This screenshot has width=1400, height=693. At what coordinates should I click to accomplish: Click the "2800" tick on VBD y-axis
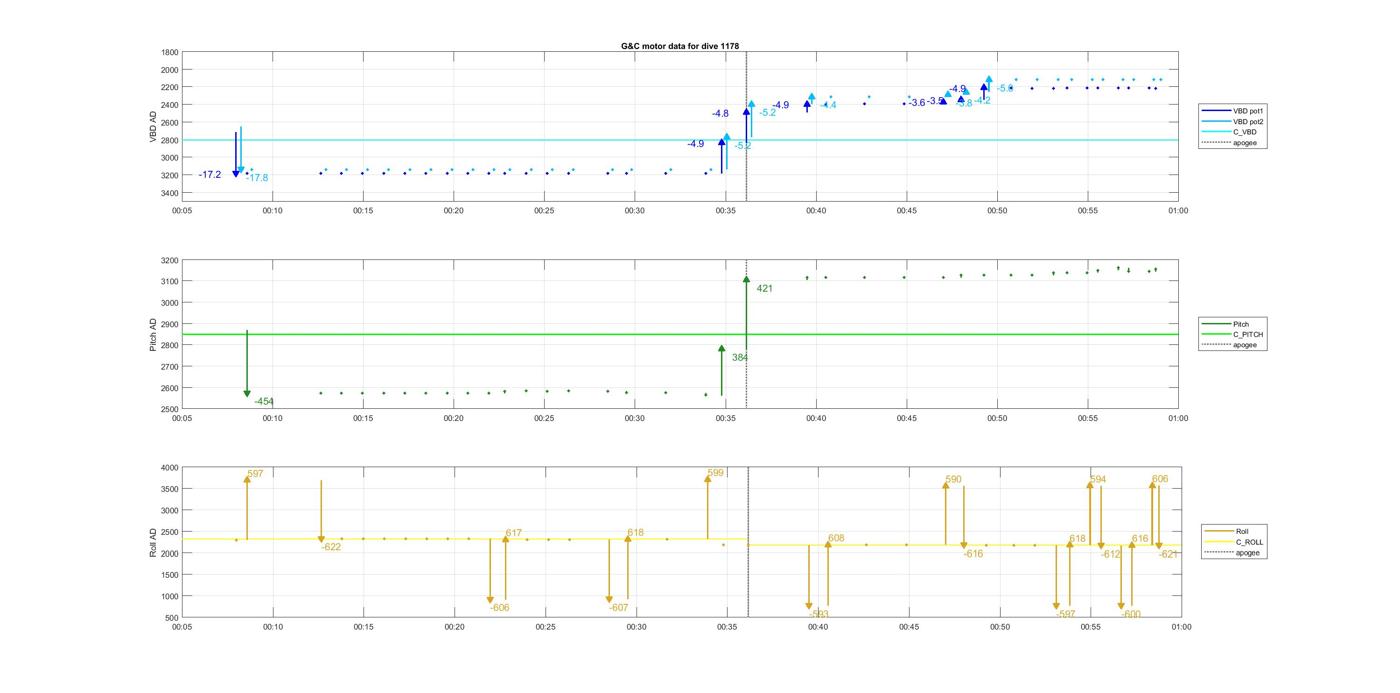(170, 140)
